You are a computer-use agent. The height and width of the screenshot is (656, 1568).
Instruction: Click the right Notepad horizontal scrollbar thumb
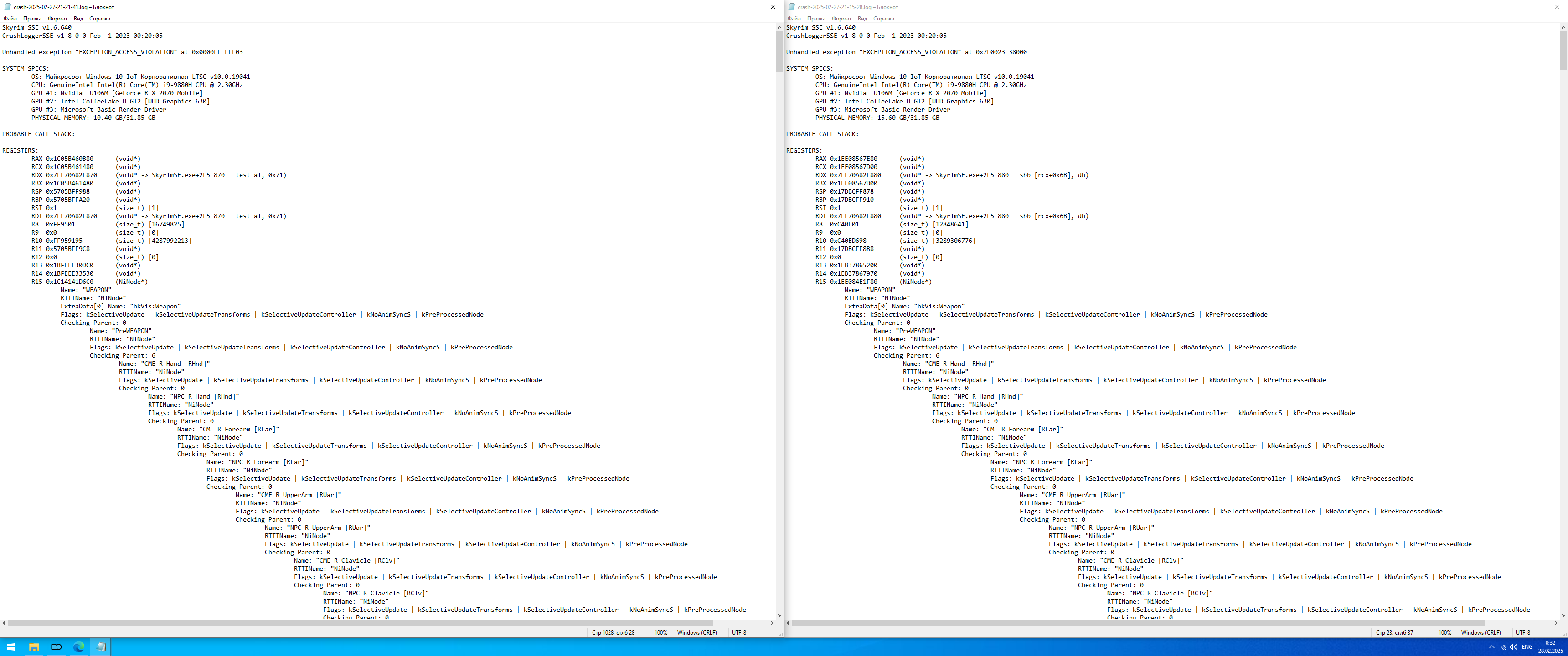tap(1138, 623)
